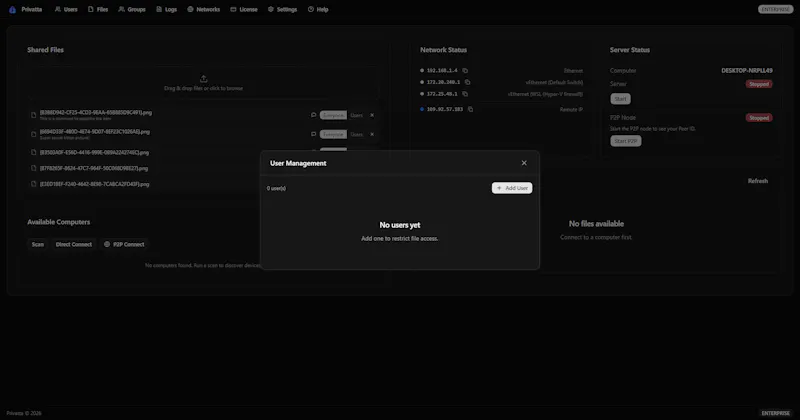Viewport: 800px width, 420px height.
Task: Click the Refresh link
Action: [x=758, y=181]
